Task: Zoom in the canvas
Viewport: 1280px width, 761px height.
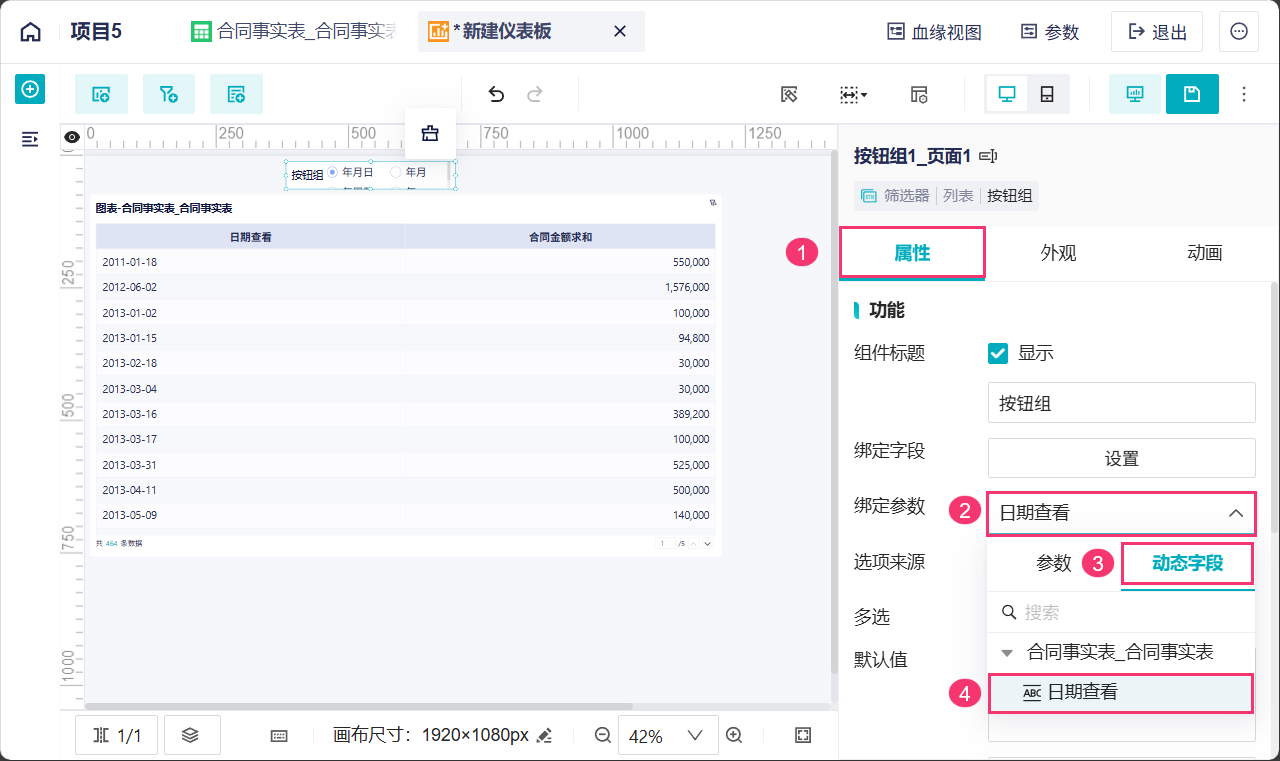Action: pos(734,735)
